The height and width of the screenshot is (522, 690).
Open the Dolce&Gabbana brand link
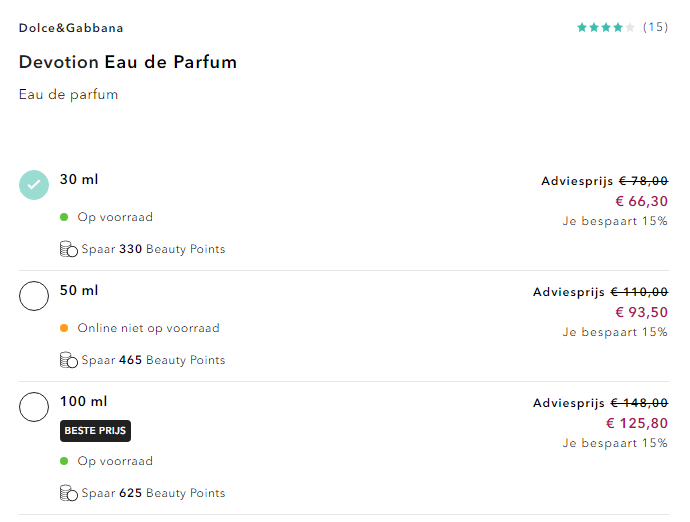pos(71,28)
